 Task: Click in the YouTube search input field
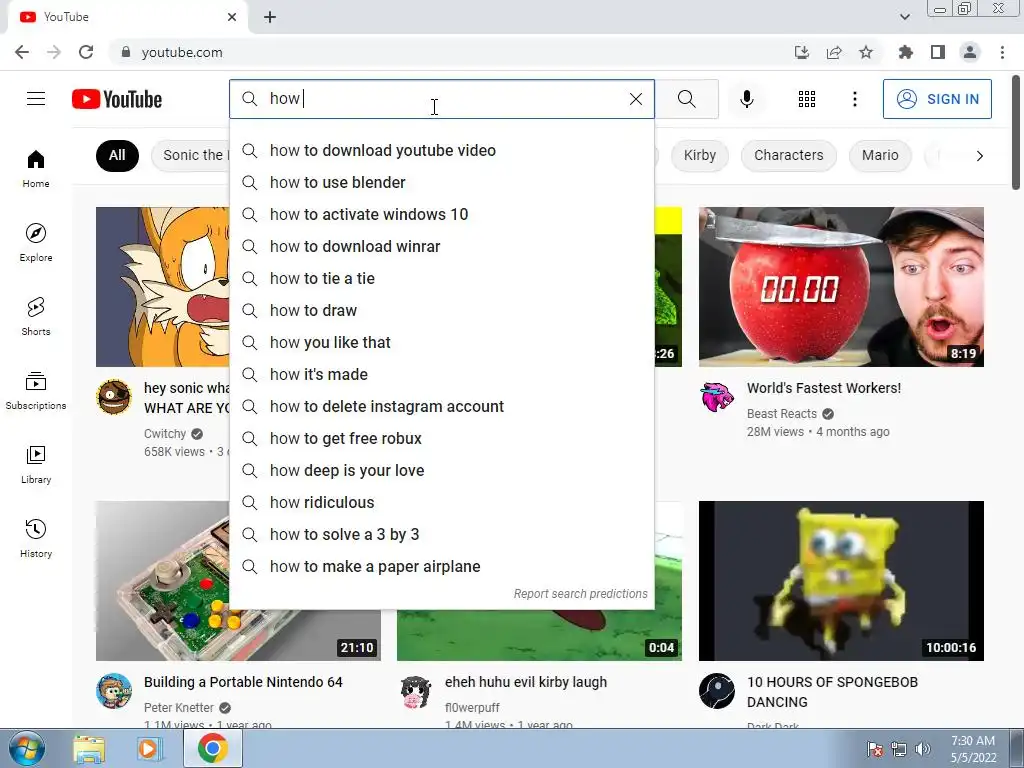(x=444, y=99)
